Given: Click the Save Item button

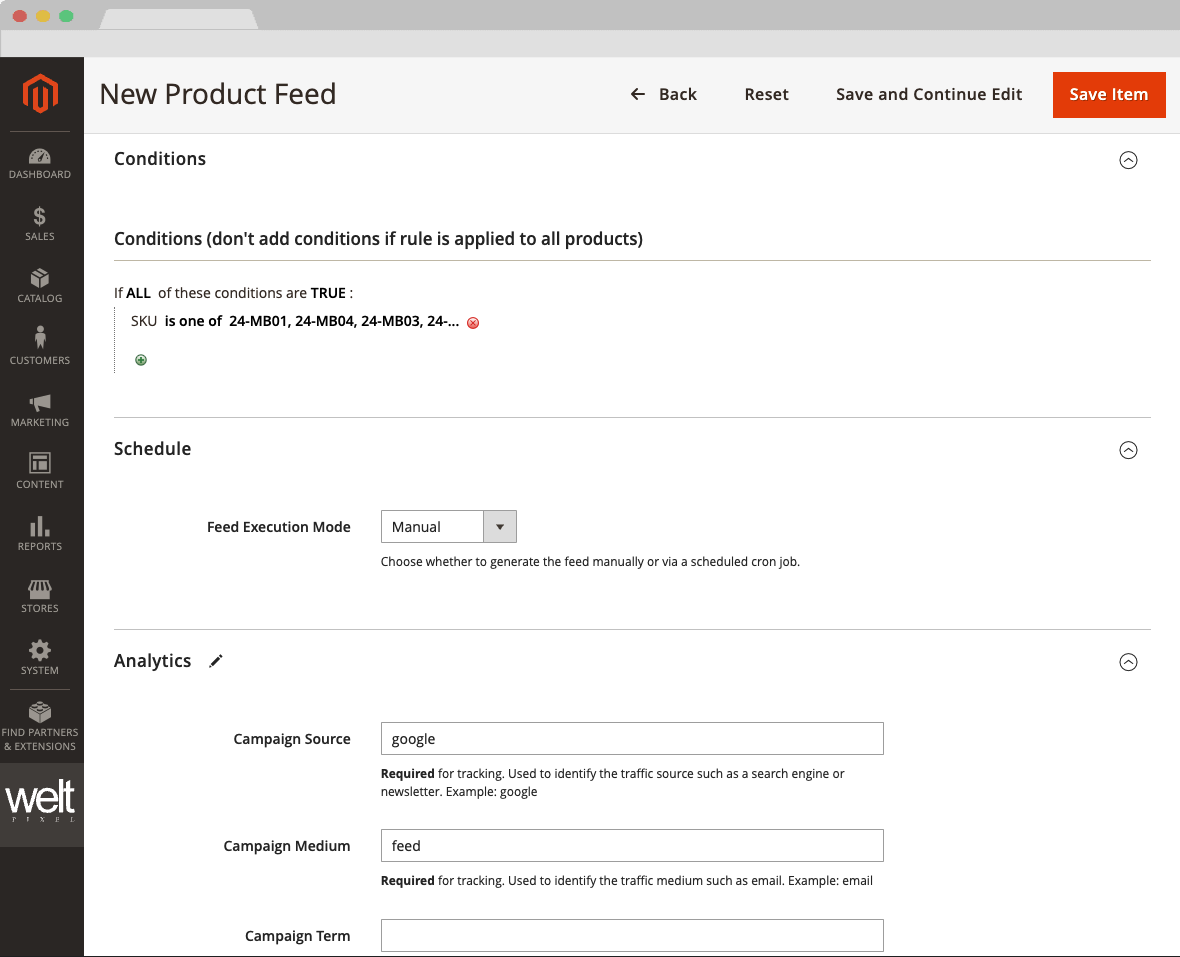Looking at the screenshot, I should point(1108,95).
